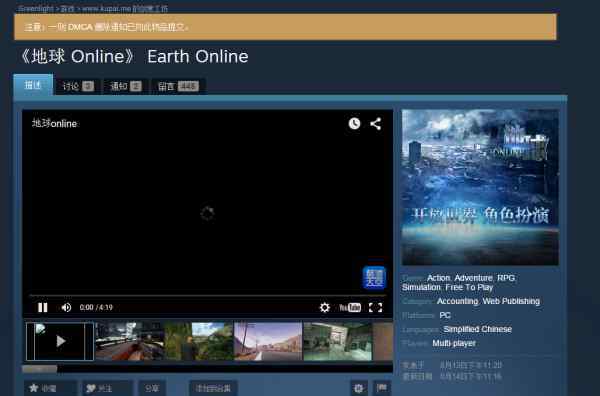Pause the video with the pause button
Image resolution: width=600 pixels, height=396 pixels.
pyautogui.click(x=42, y=307)
